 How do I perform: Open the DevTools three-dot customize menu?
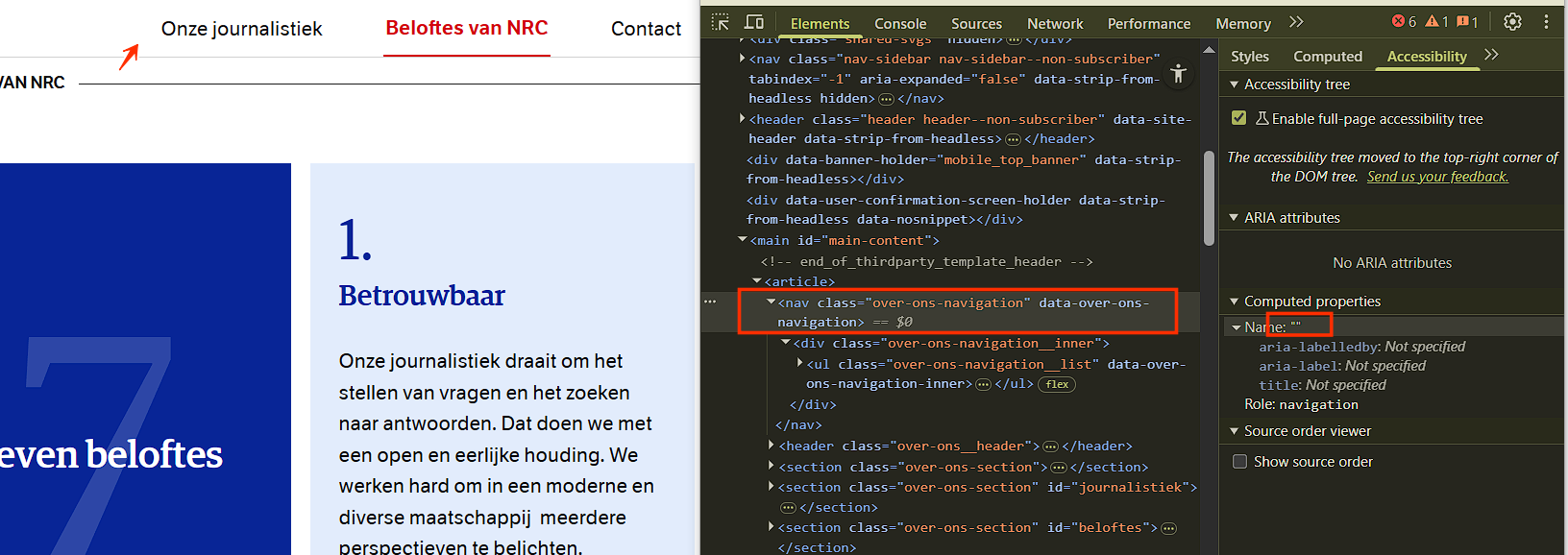(x=1546, y=22)
